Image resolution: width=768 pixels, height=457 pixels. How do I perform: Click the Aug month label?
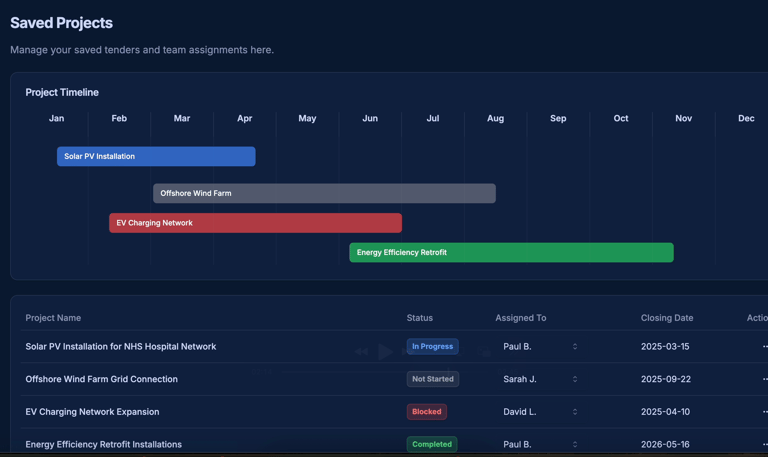point(495,118)
